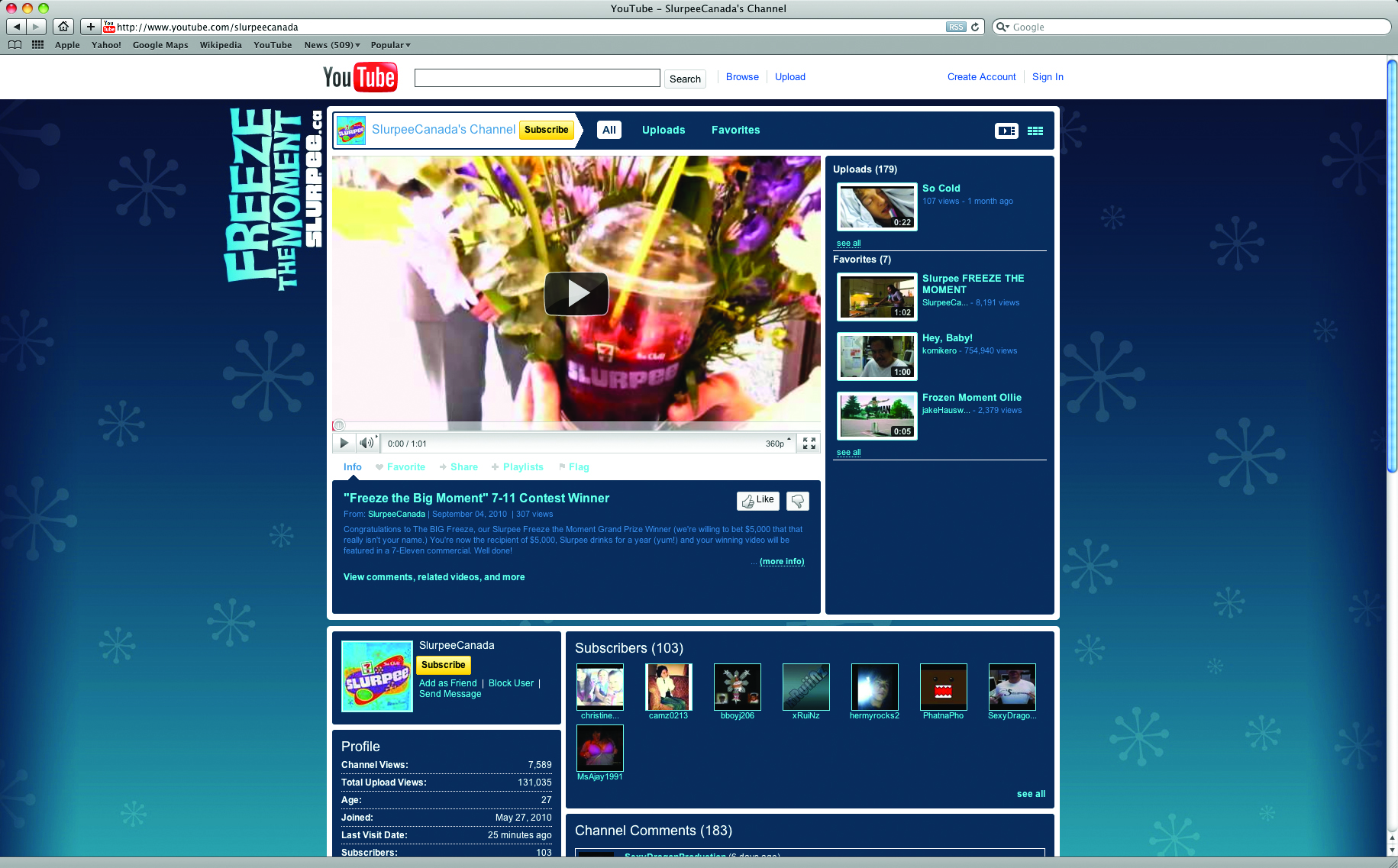Open Frozen Moment Ollie thumbnail
The image size is (1398, 868).
pyautogui.click(x=877, y=416)
